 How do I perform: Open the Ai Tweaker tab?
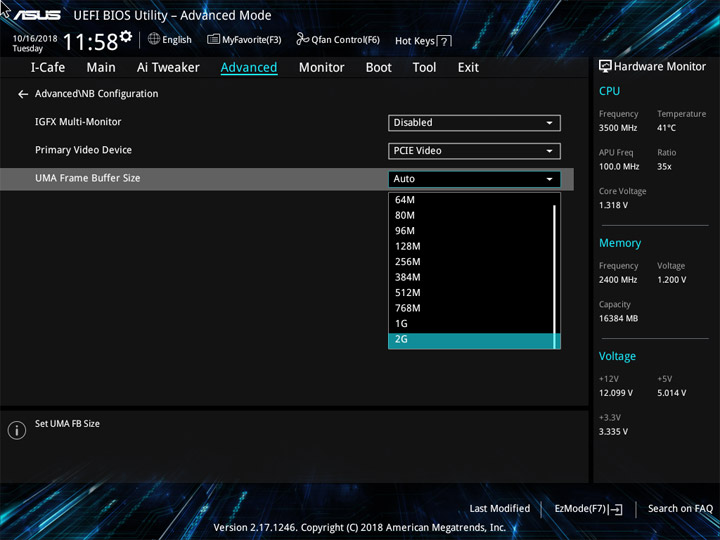click(168, 68)
